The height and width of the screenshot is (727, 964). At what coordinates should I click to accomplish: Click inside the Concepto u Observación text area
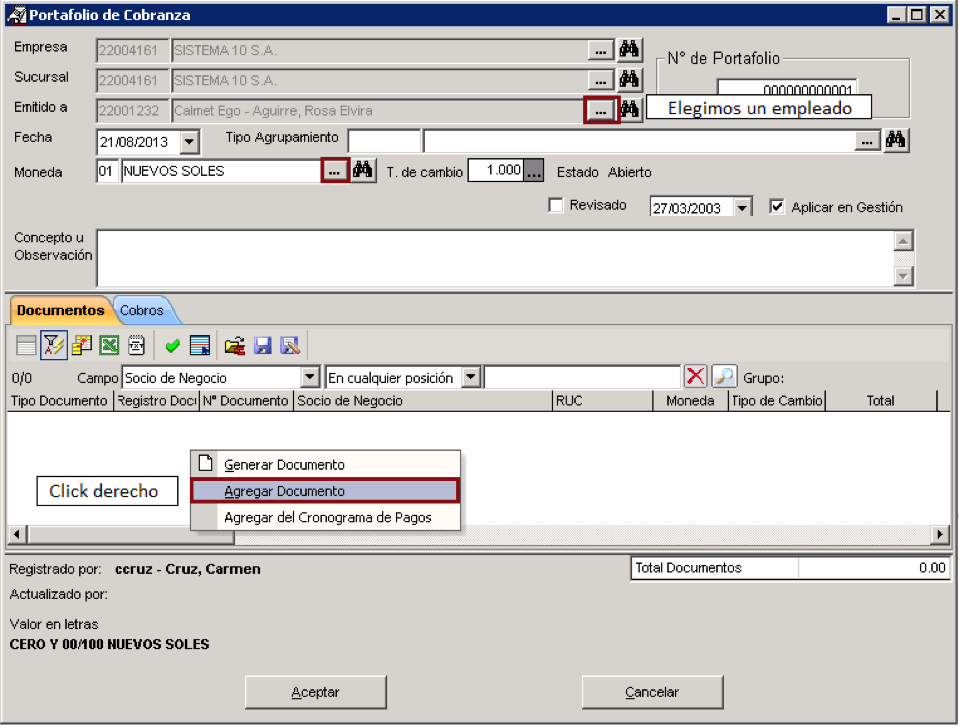pos(495,258)
